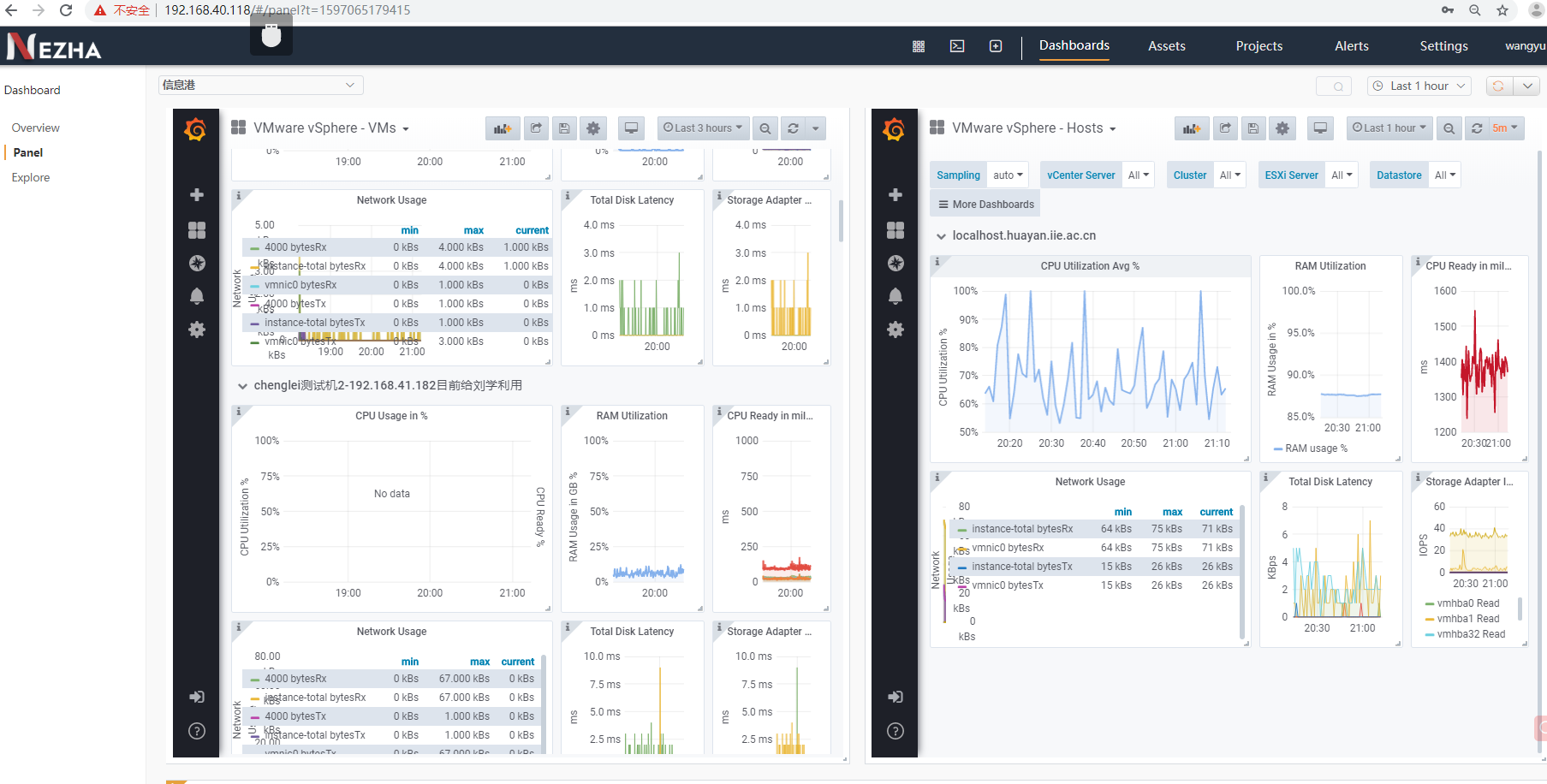Toggle vmhba32 Read legend series

(x=1470, y=634)
